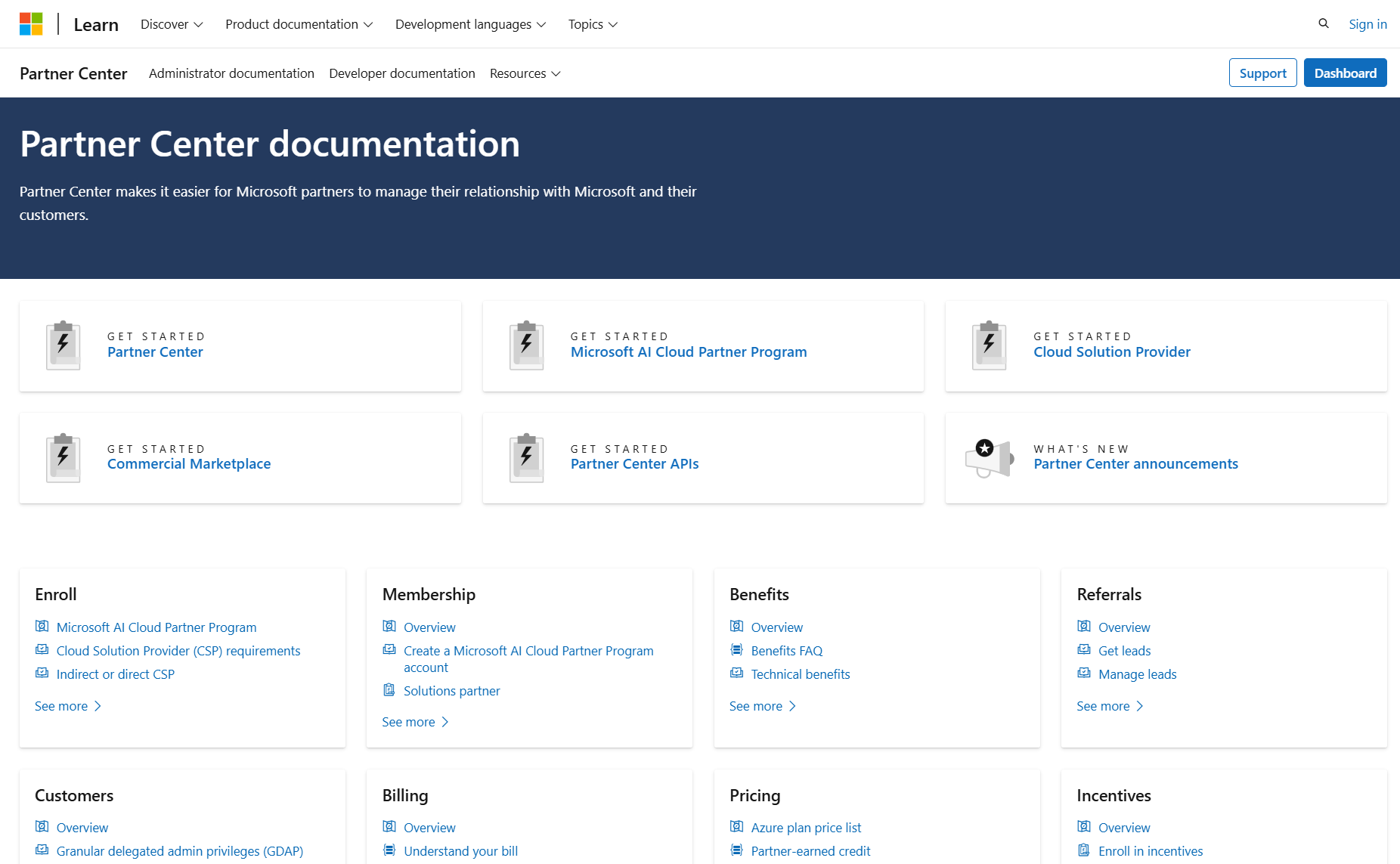Open the search icon in the header
Image resolution: width=1400 pixels, height=864 pixels.
point(1324,23)
